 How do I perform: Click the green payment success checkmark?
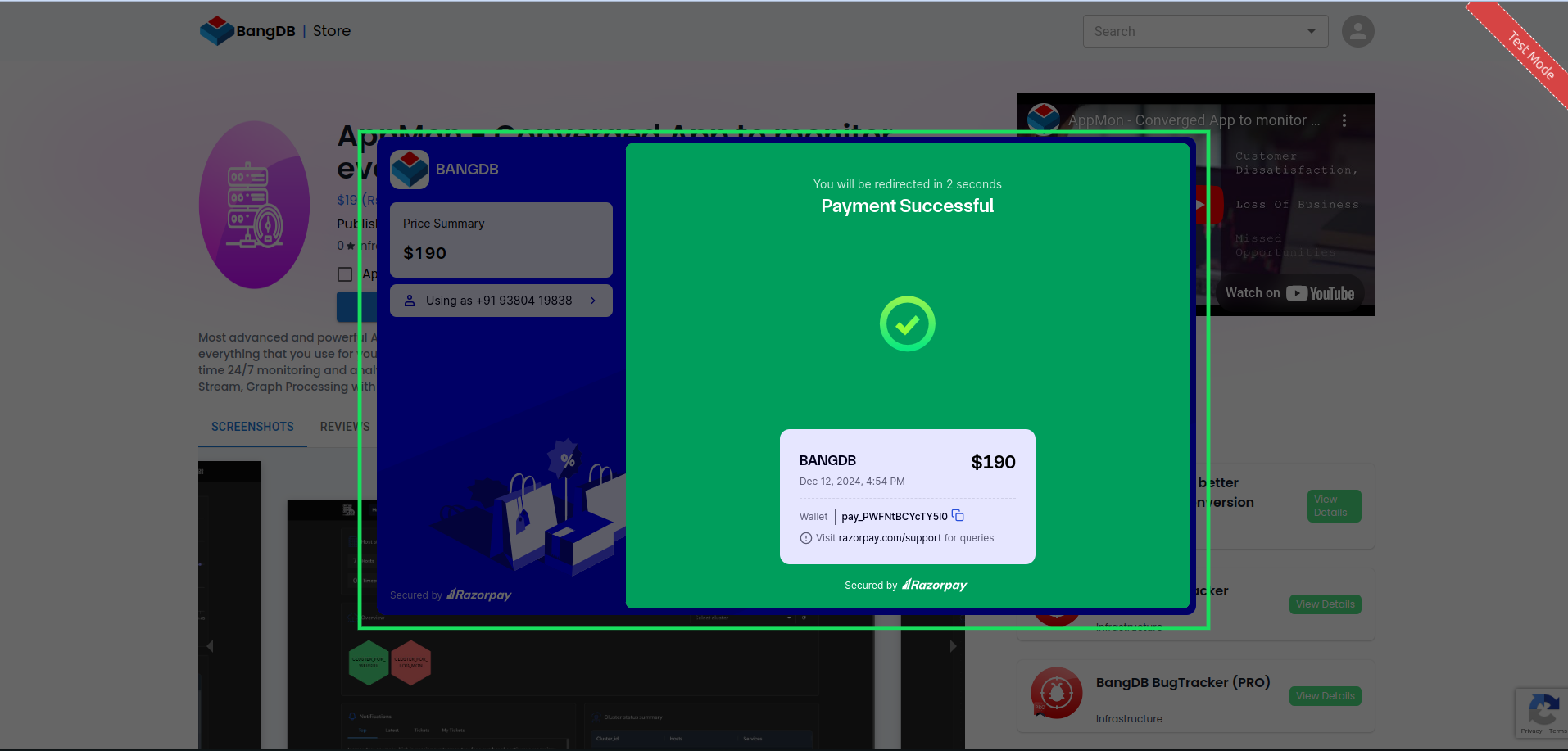pyautogui.click(x=907, y=323)
